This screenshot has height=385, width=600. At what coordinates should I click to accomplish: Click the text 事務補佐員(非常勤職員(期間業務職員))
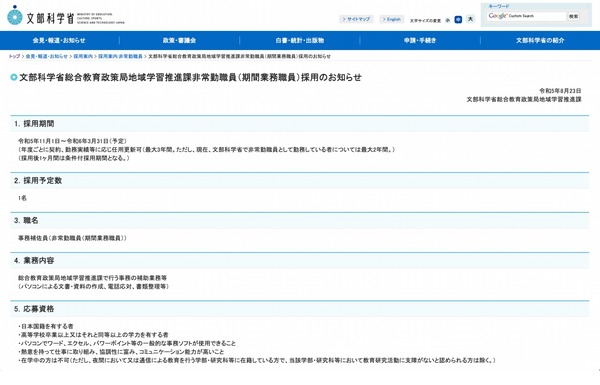point(72,238)
